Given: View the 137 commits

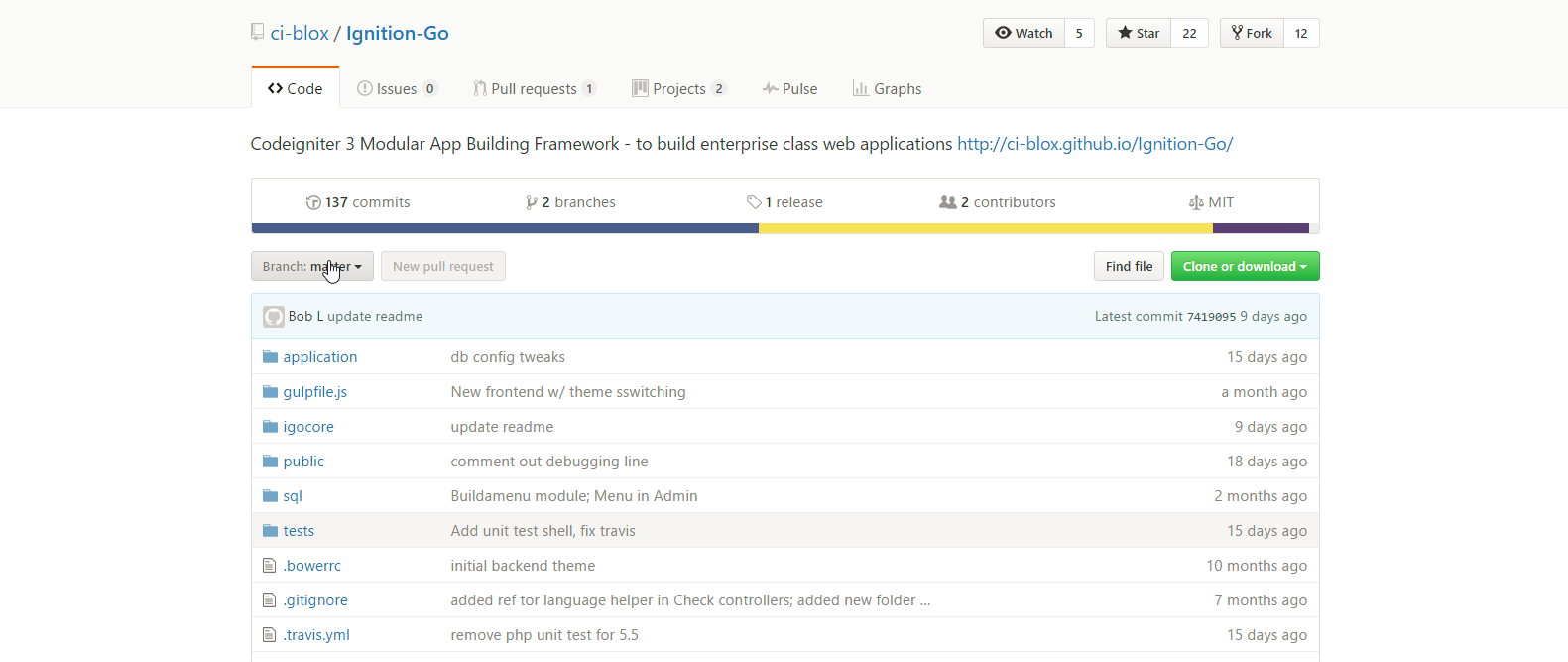Looking at the screenshot, I should [x=358, y=202].
